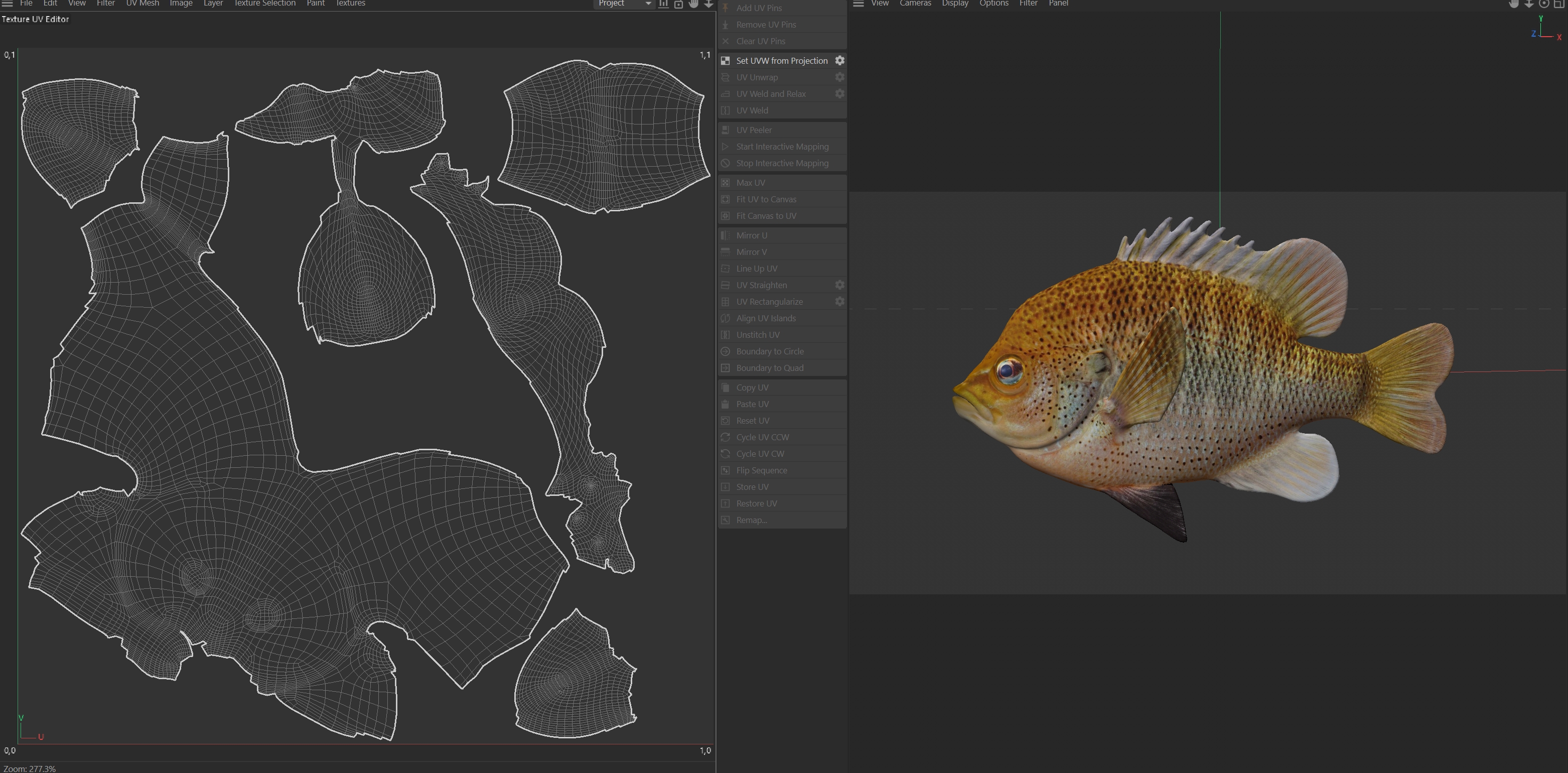This screenshot has width=1568, height=773.
Task: Click Fit UV to Canvas command
Action: [766, 199]
